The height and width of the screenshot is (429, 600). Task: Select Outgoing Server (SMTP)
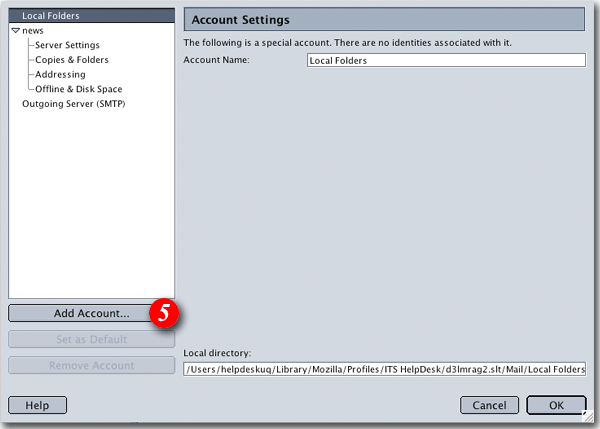(73, 103)
